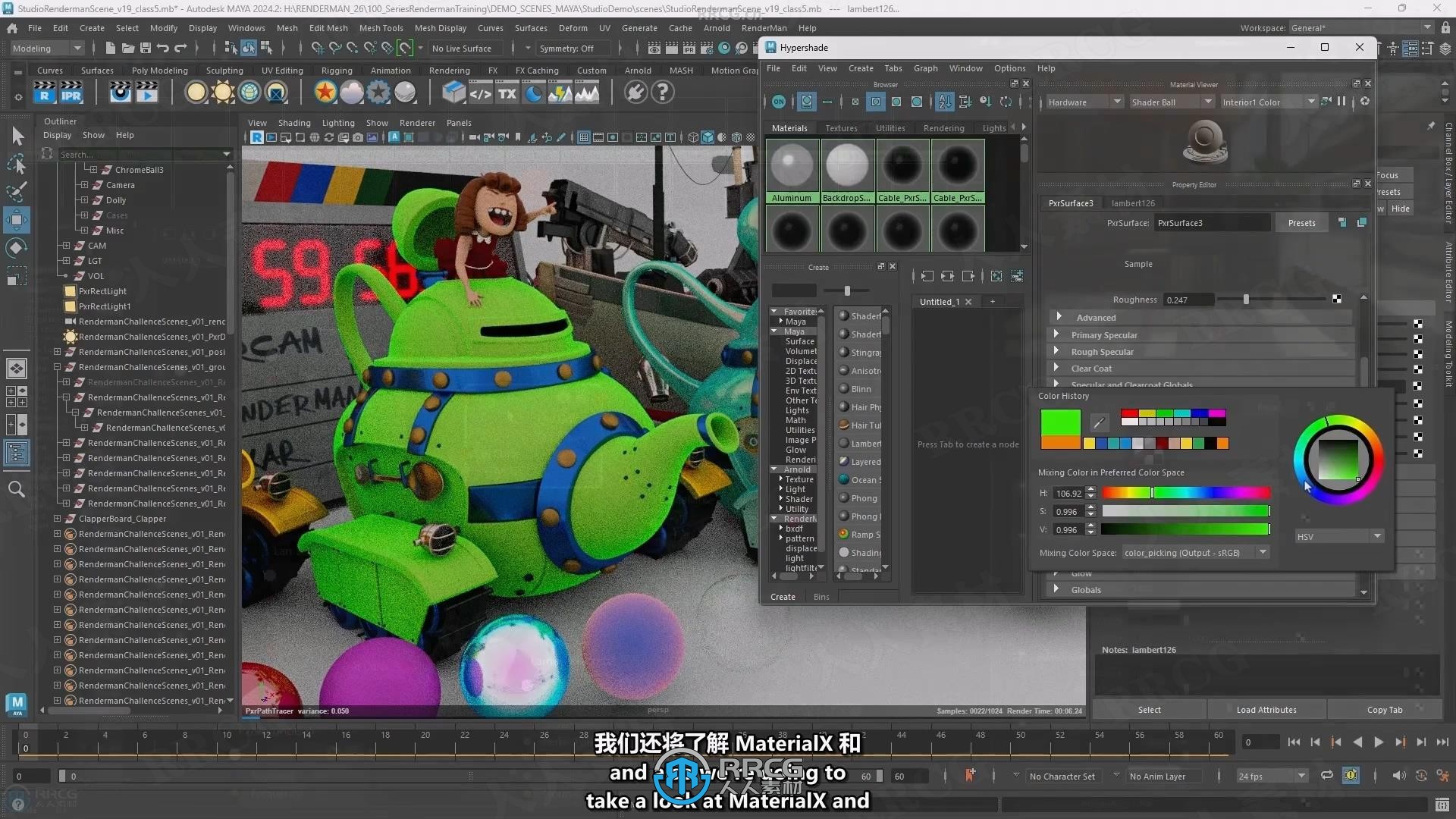
Task: Open scene file from status line icon
Action: 127,48
